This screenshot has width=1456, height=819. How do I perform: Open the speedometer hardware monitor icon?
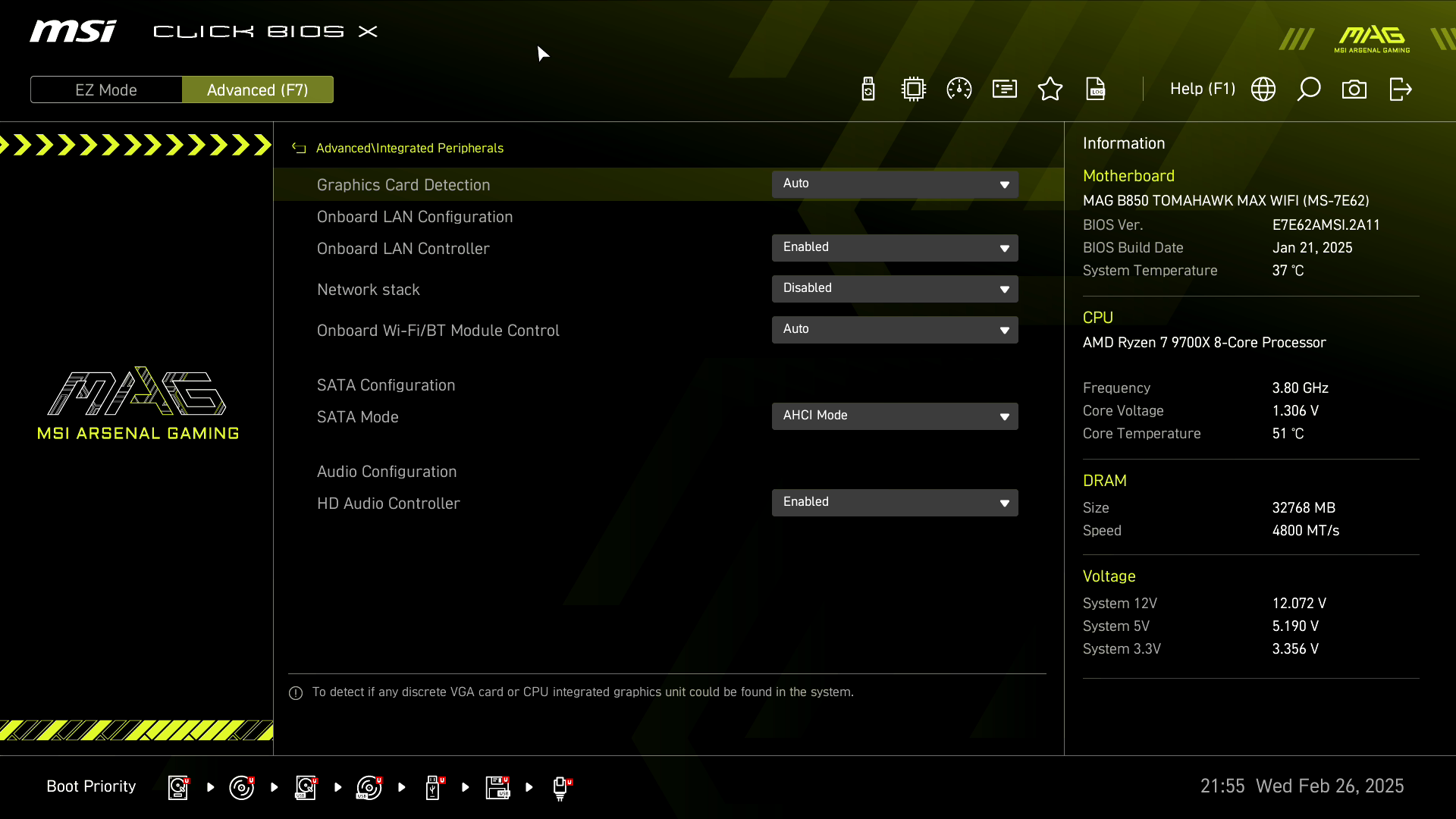coord(959,89)
